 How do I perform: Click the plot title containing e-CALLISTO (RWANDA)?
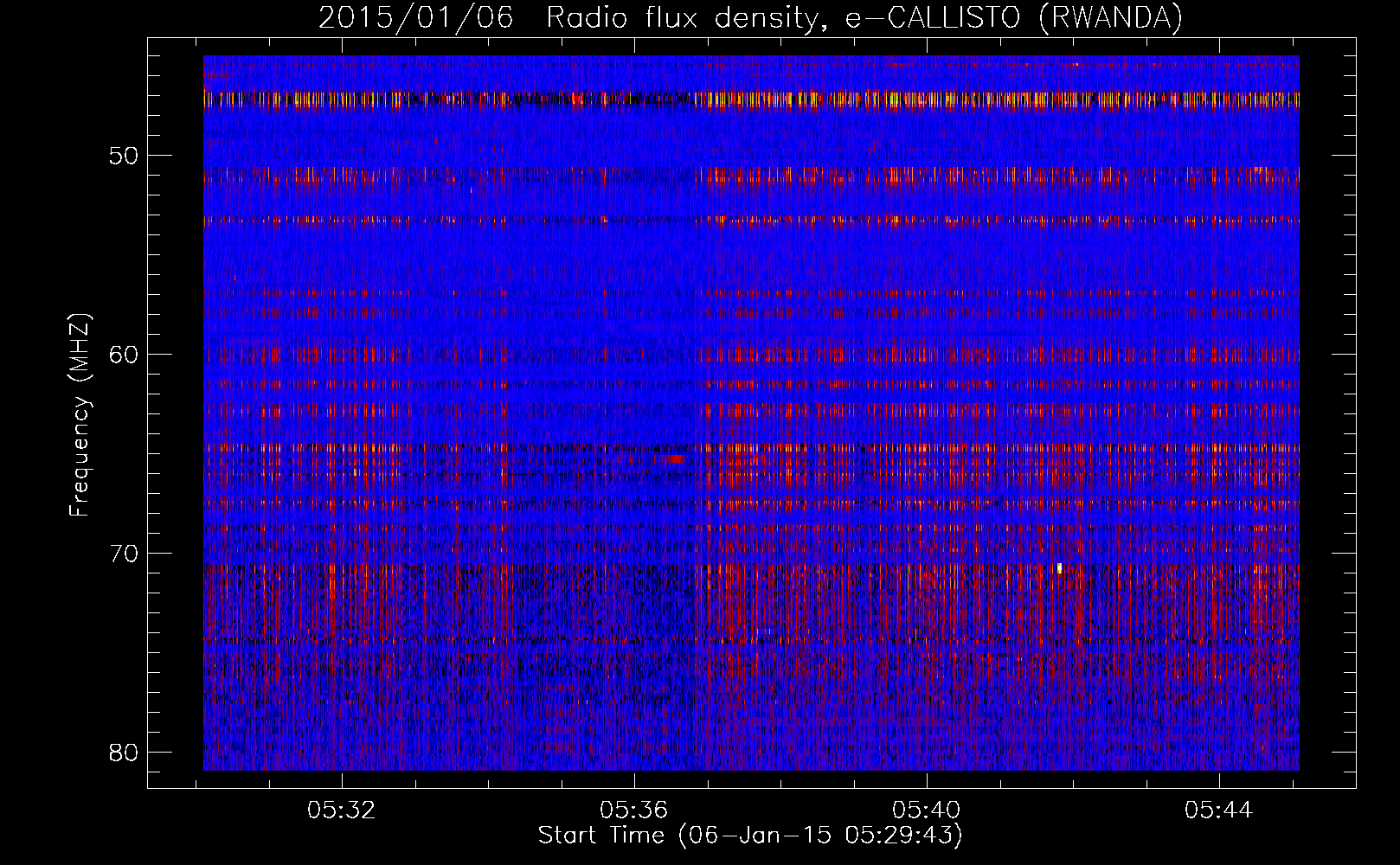click(x=750, y=17)
